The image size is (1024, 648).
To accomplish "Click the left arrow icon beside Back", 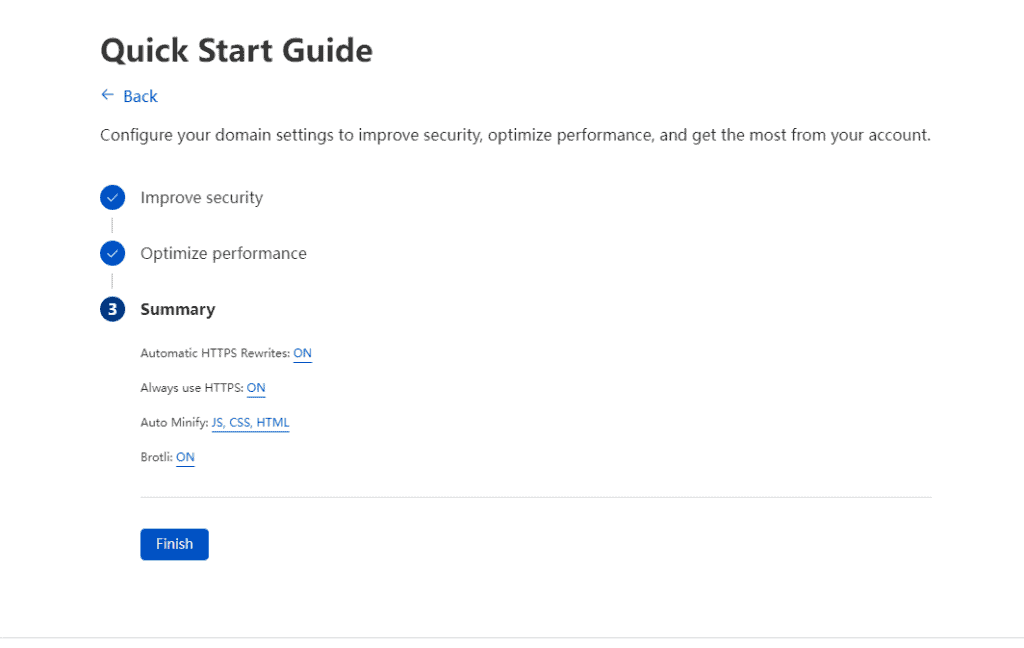I will tap(107, 95).
